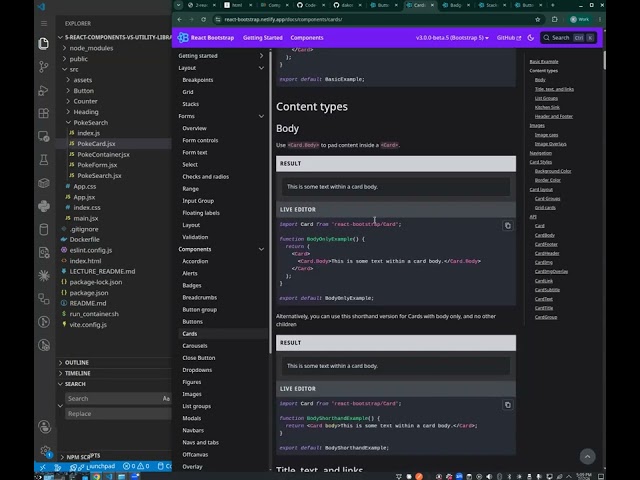This screenshot has width=640, height=480.
Task: Open vite.config.js in the explorer
Action: (x=88, y=324)
